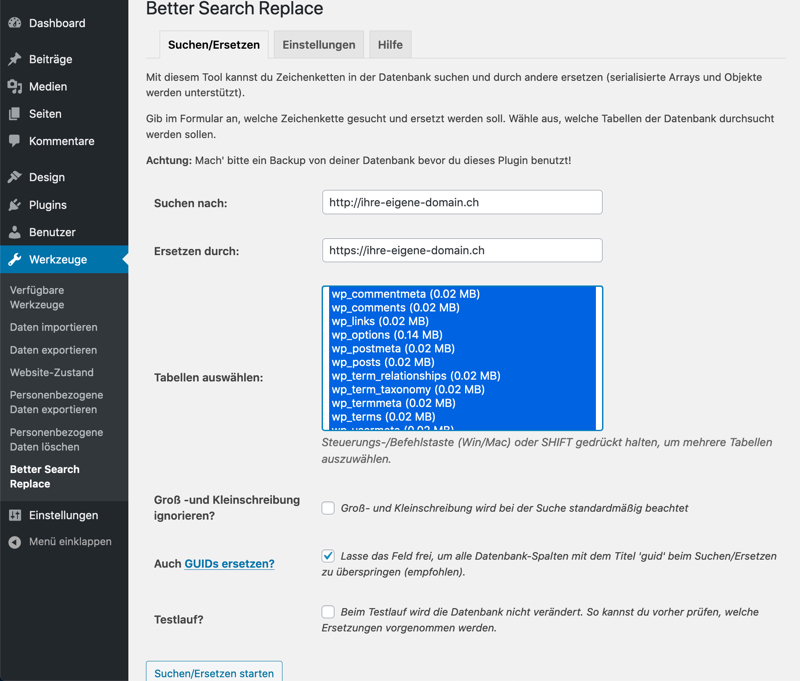This screenshot has width=800, height=681.
Task: Click the Benutzer user icon
Action: point(15,232)
